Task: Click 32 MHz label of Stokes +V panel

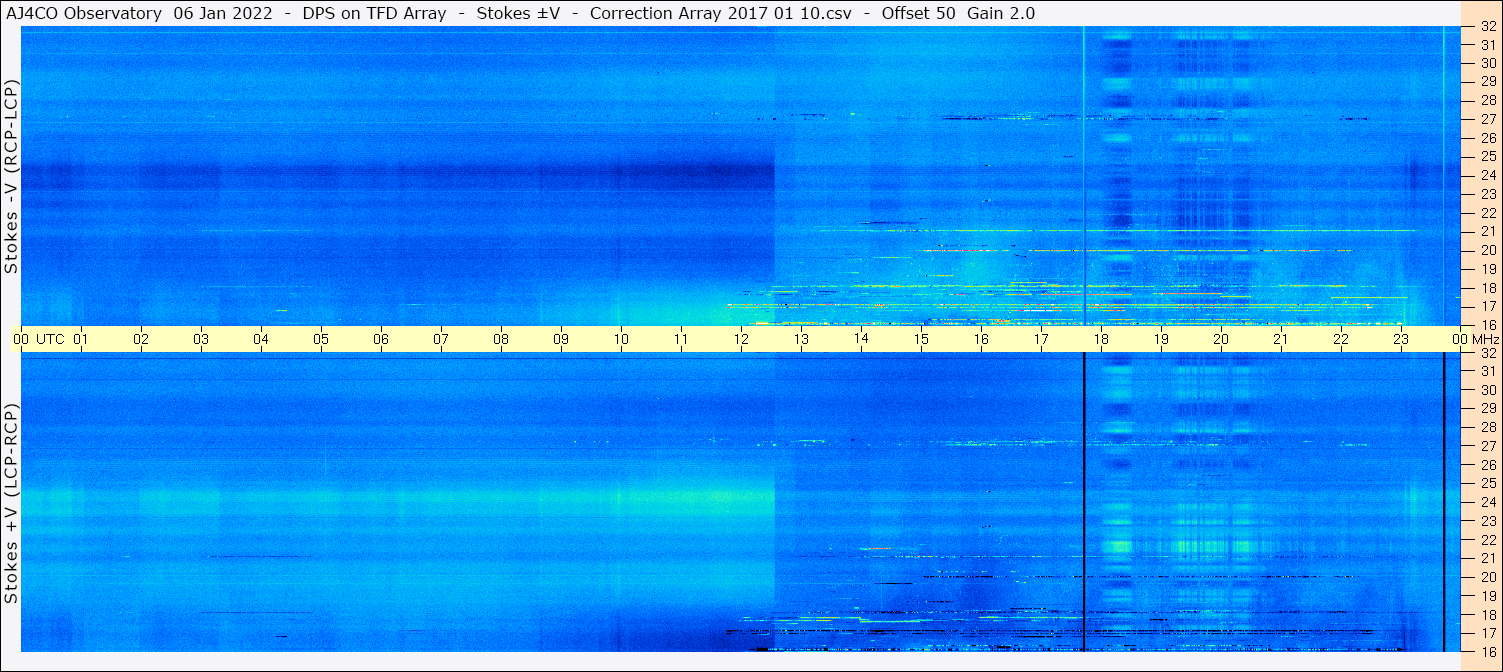Action: 1488,353
